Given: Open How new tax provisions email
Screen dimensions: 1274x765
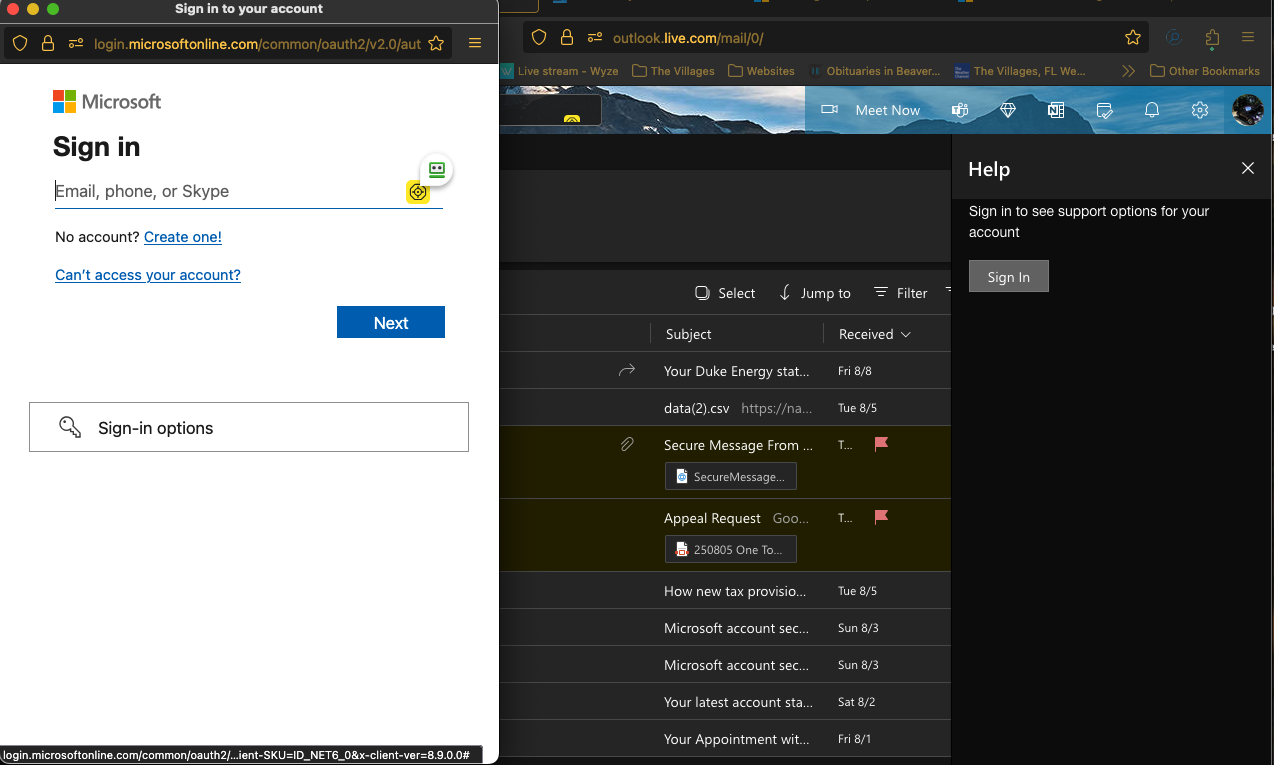Looking at the screenshot, I should [735, 591].
